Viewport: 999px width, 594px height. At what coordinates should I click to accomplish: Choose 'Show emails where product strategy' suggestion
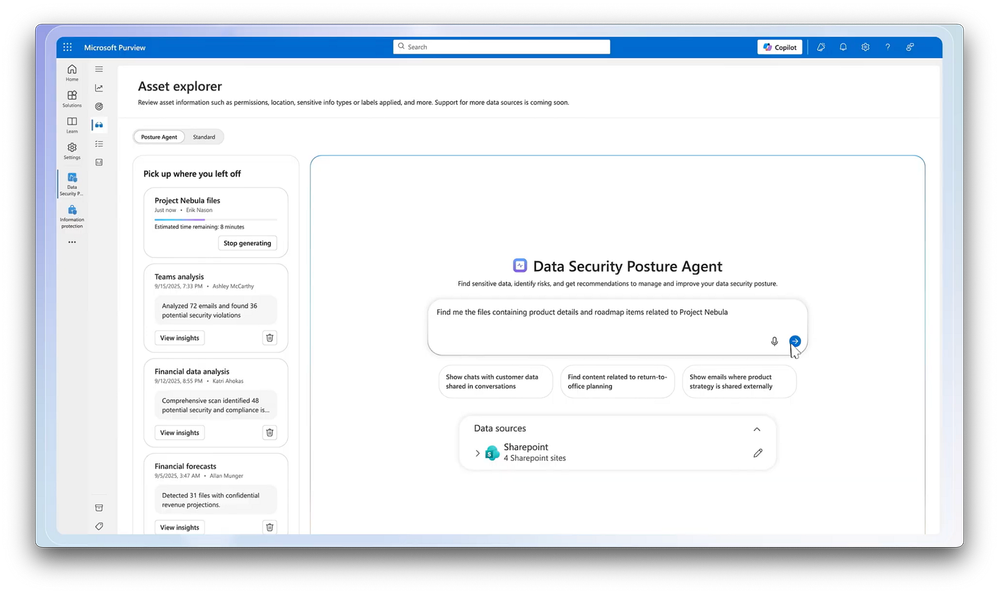739,382
